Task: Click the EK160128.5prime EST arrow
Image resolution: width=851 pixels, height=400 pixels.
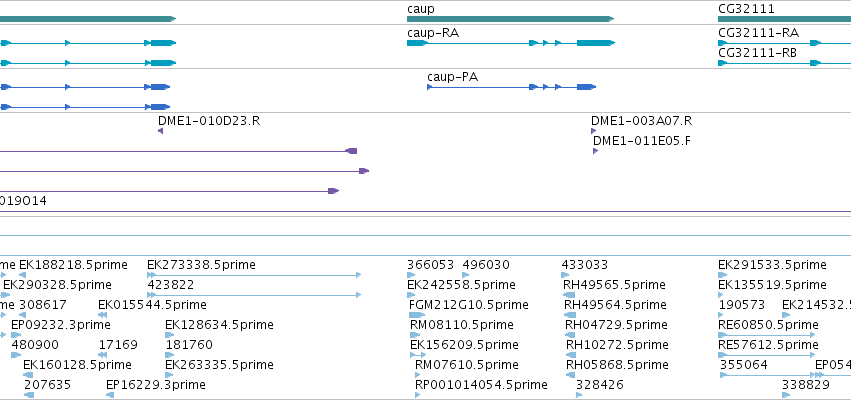Action: (x=28, y=375)
